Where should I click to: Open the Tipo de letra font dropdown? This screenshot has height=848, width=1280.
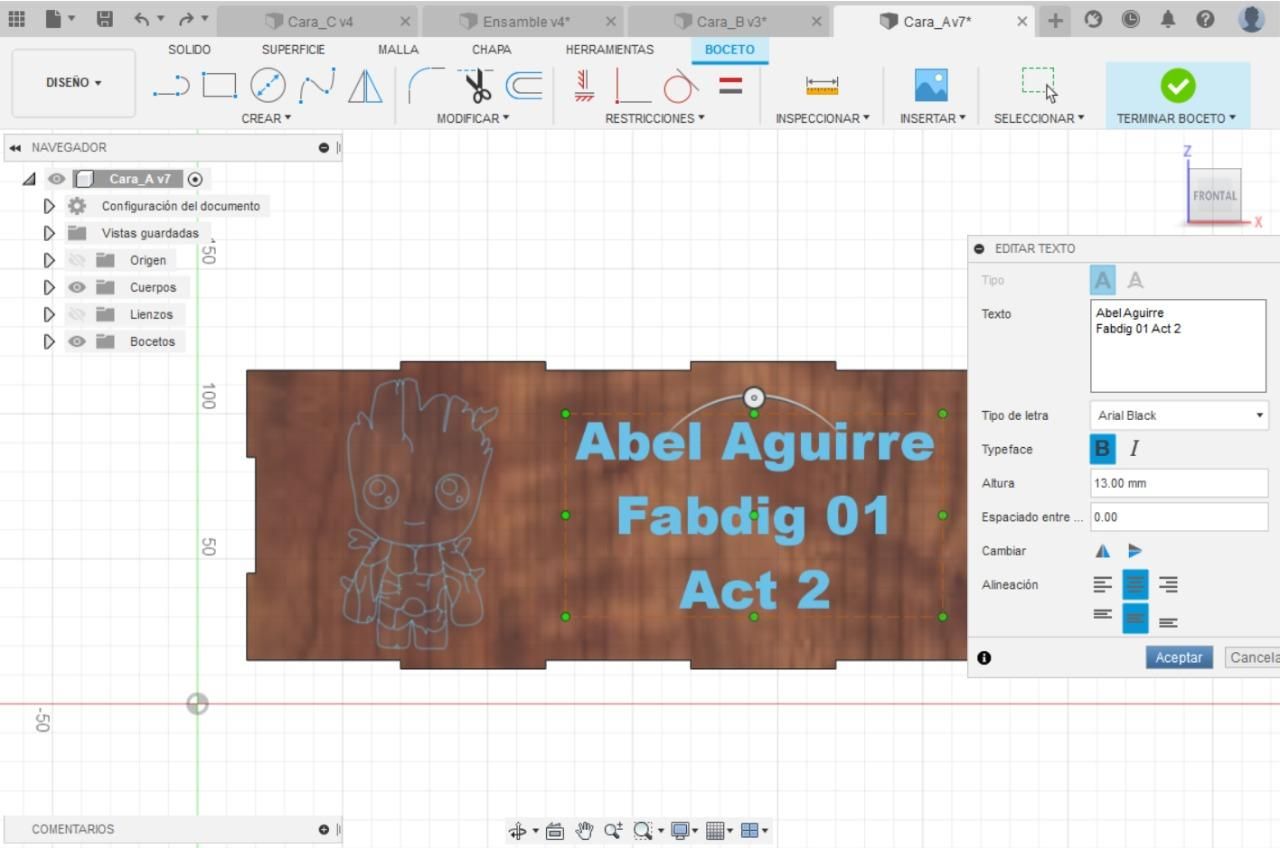click(1179, 415)
